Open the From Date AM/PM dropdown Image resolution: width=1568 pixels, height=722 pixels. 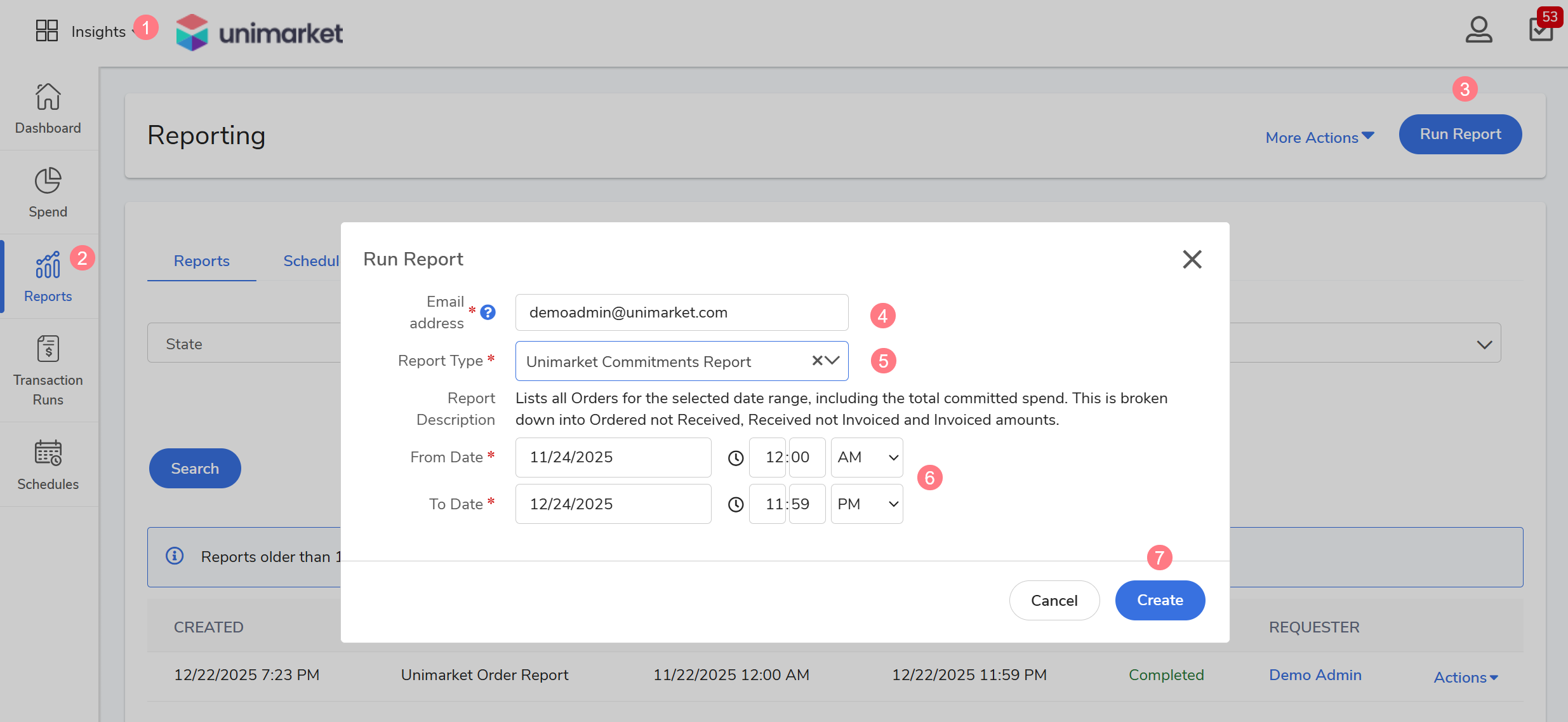point(867,457)
